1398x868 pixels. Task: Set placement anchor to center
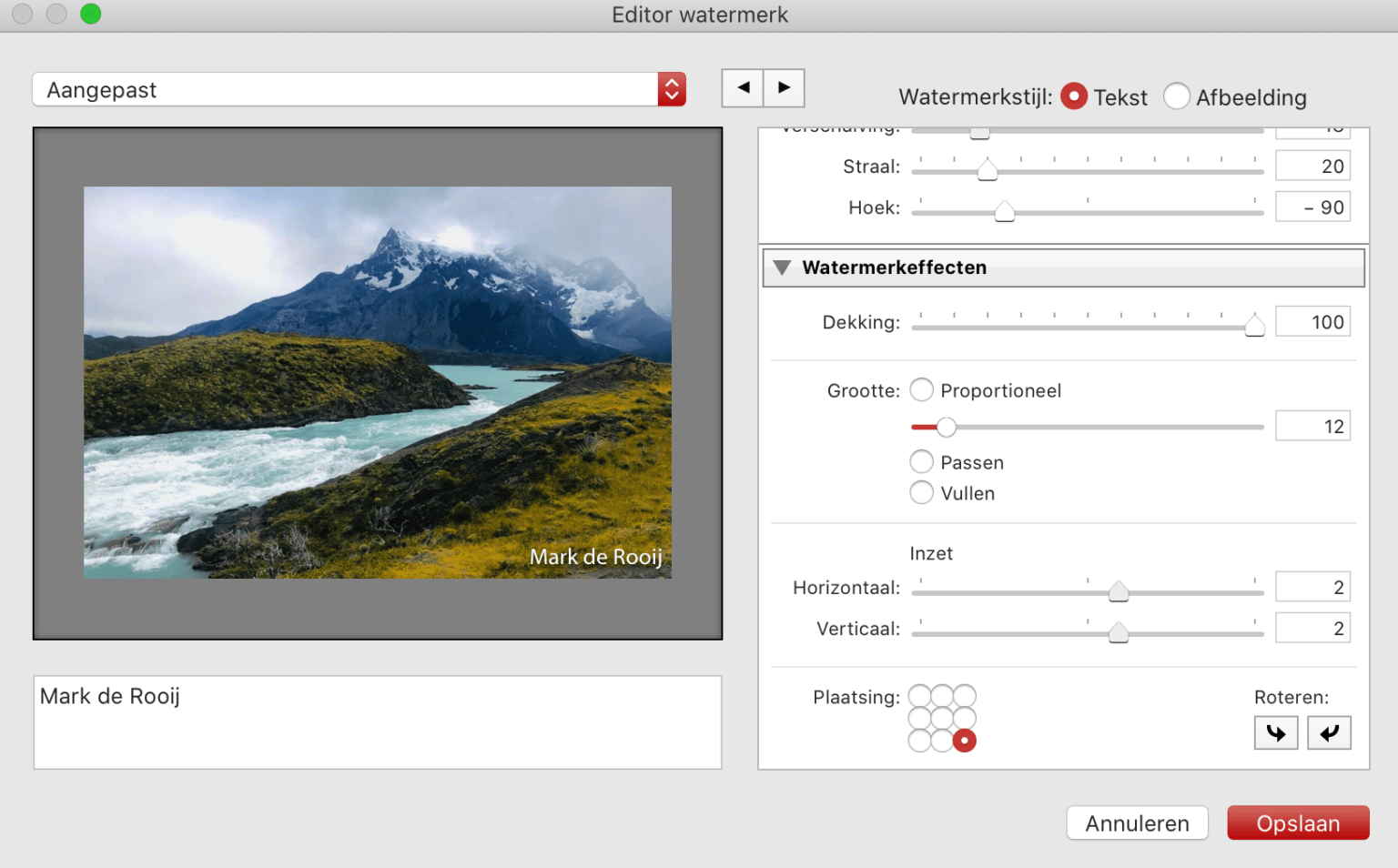tap(942, 719)
